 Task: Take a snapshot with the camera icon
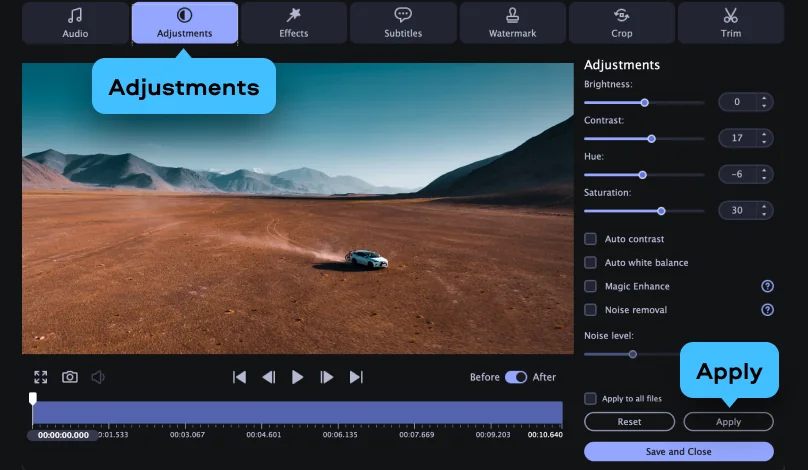[70, 377]
